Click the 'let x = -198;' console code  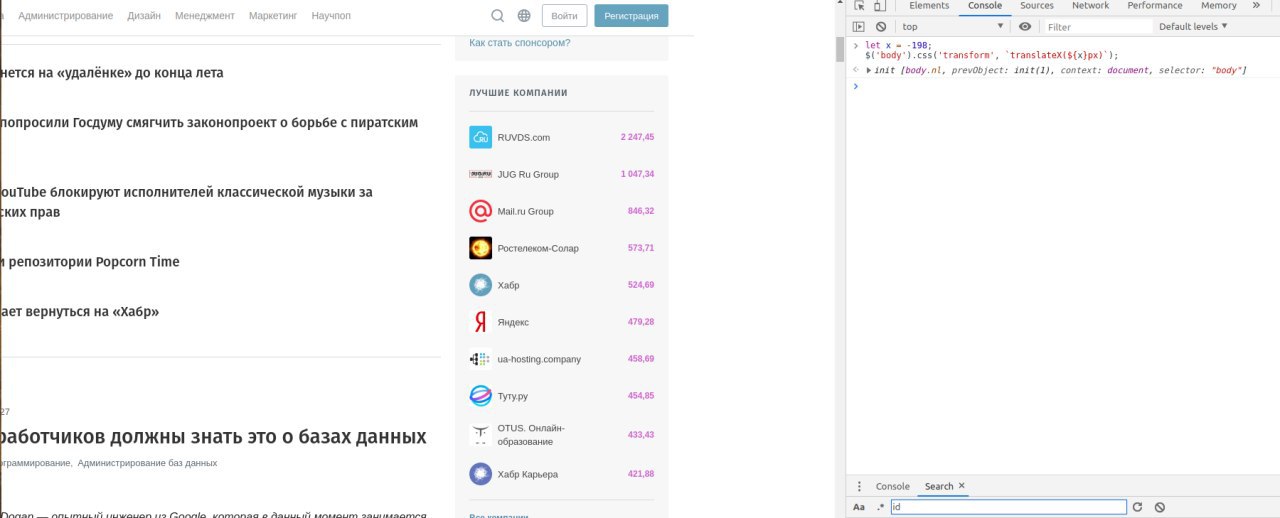[x=898, y=46]
